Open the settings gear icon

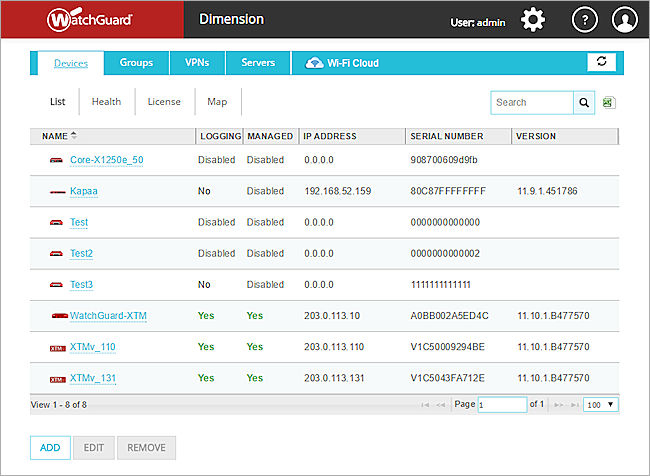tap(534, 19)
